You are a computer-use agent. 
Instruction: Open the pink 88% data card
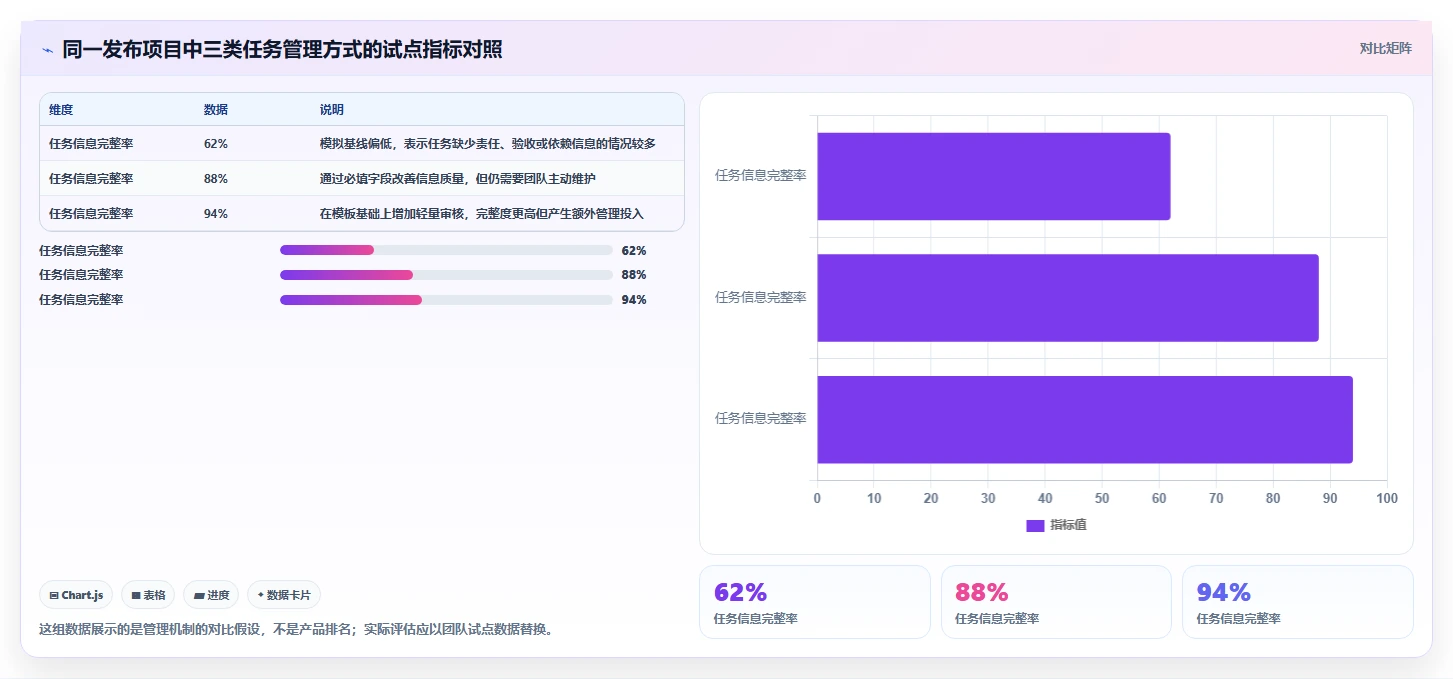tap(1056, 602)
